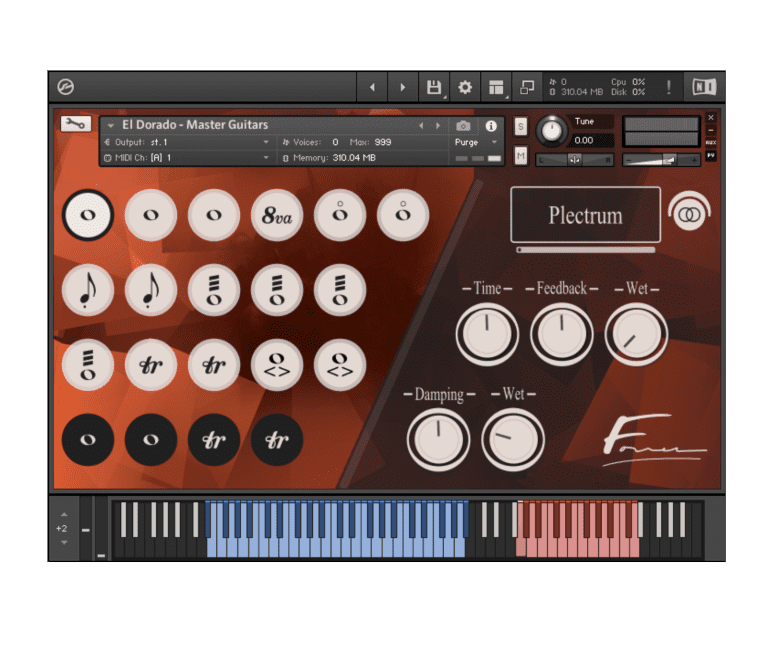Adjust the reverb Wet knob
Screen dimensions: 768x645
point(513,439)
